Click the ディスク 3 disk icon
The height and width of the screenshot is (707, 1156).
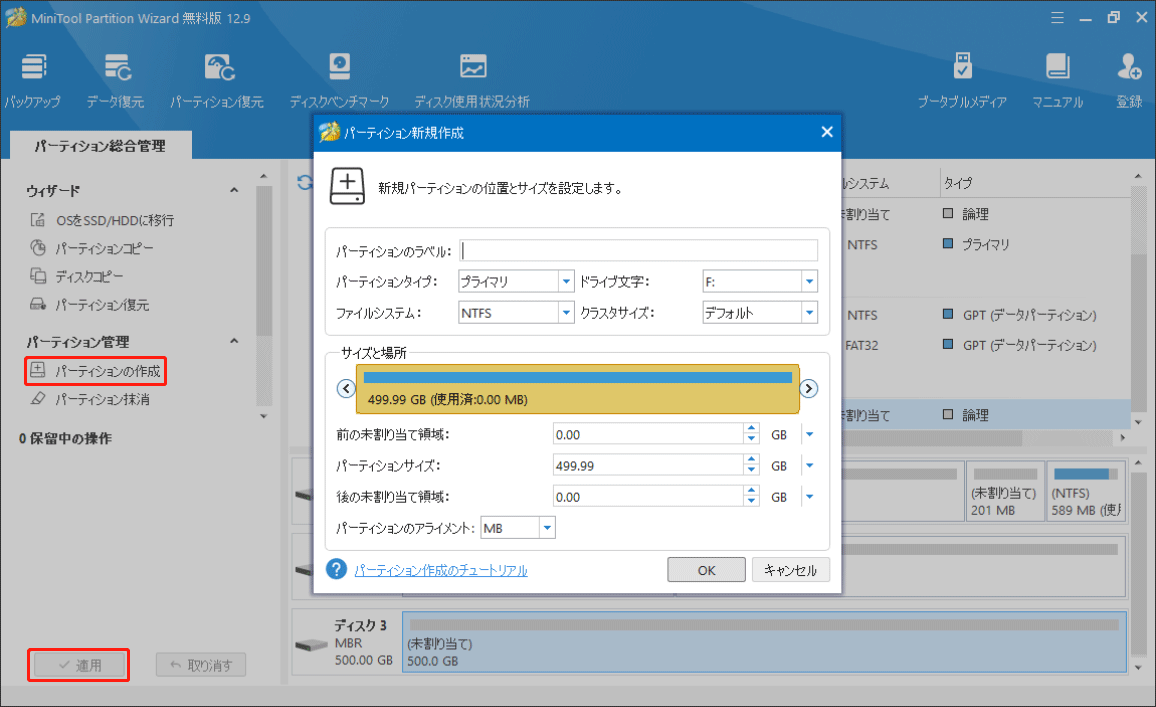[x=311, y=645]
